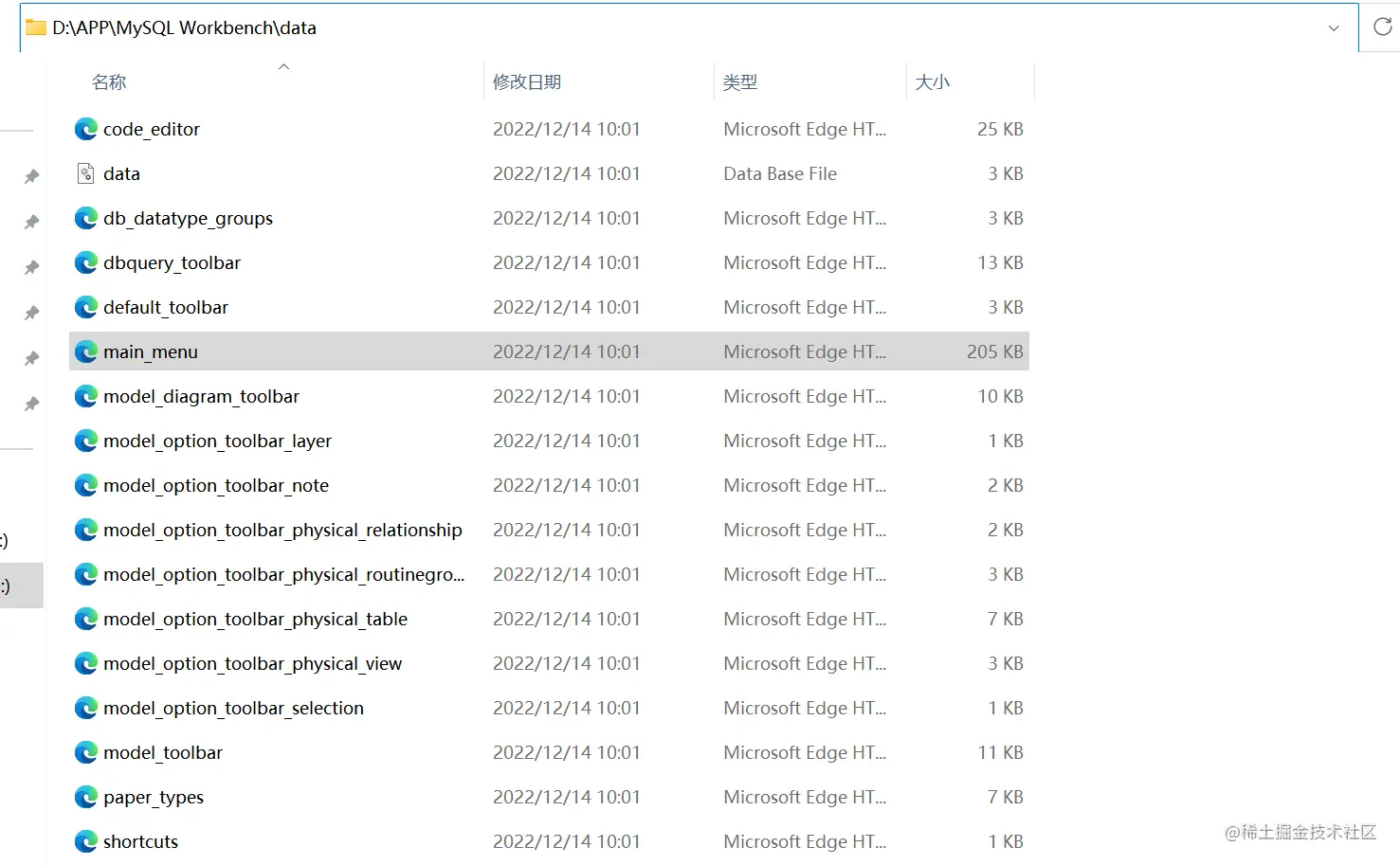Screen dimensions: 1400x865
Task: Open the address bar history dropdown
Action: tap(1334, 27)
